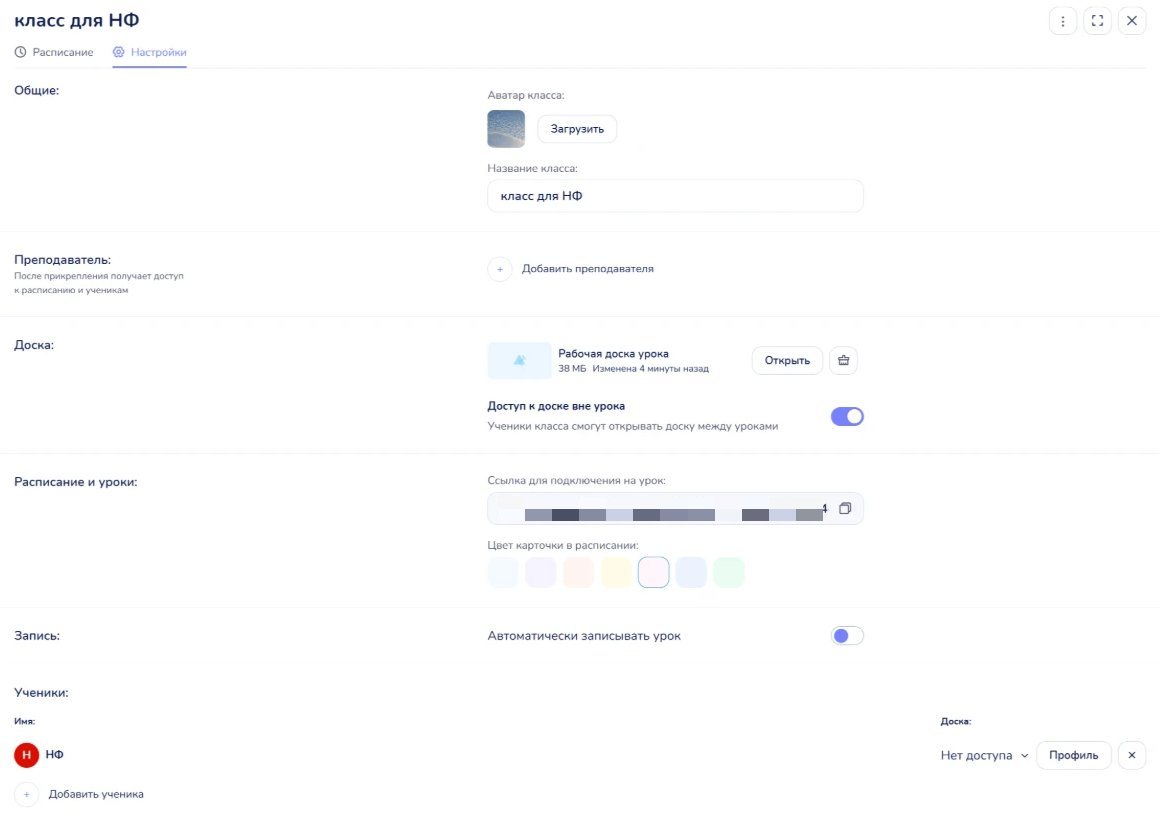
Task: Select the periwinkle blue card color swatch
Action: (x=692, y=573)
